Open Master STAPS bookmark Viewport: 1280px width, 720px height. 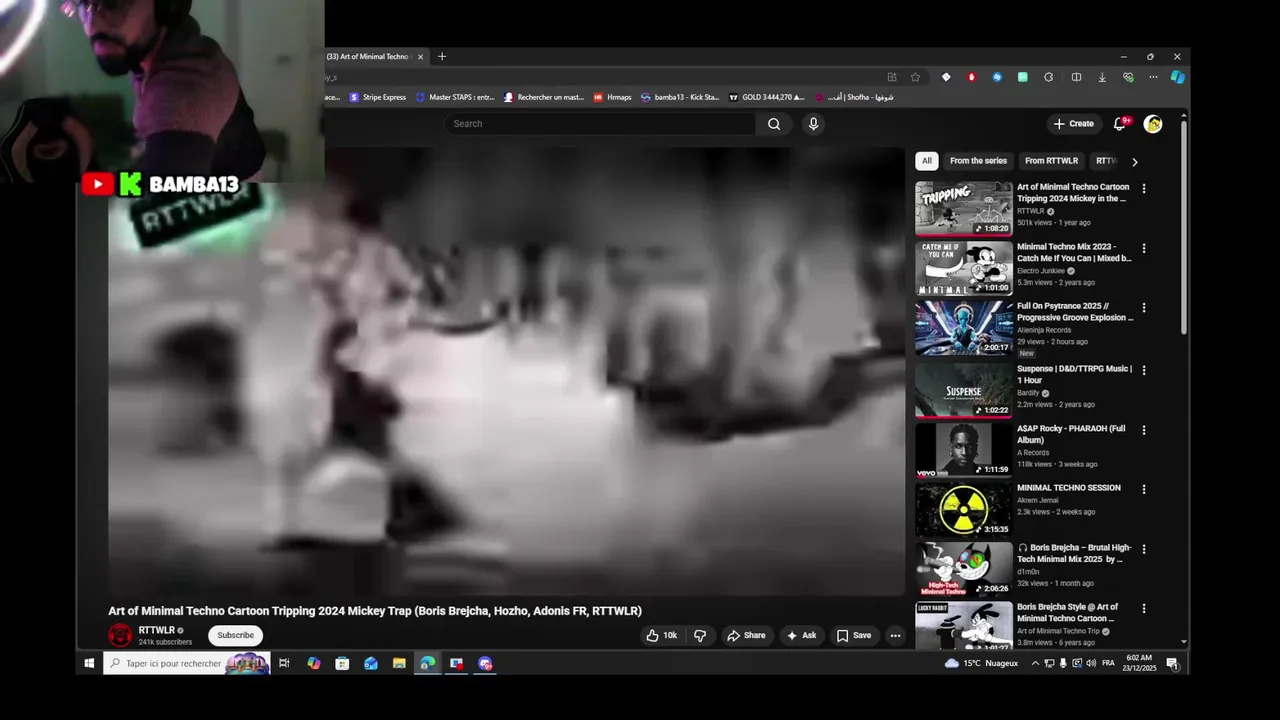click(455, 97)
